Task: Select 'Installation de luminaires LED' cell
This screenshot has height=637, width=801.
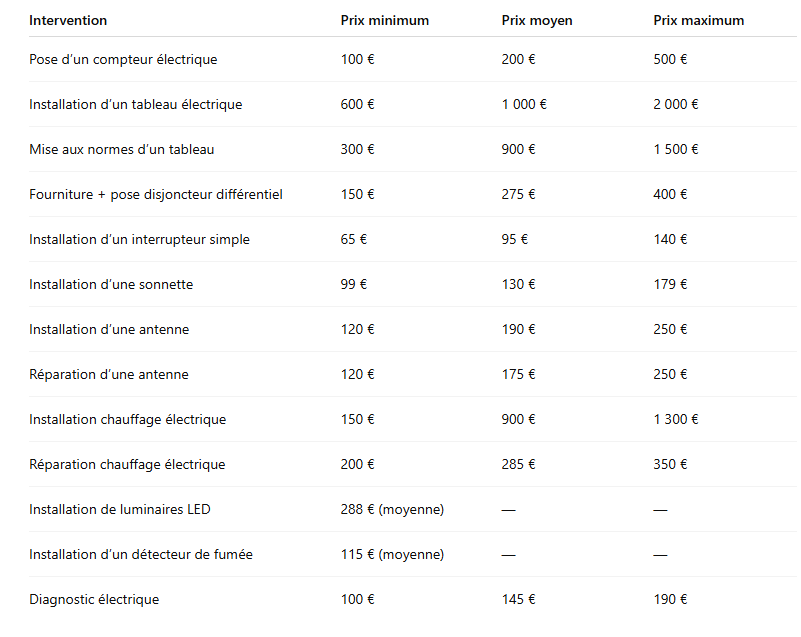Action: point(119,509)
